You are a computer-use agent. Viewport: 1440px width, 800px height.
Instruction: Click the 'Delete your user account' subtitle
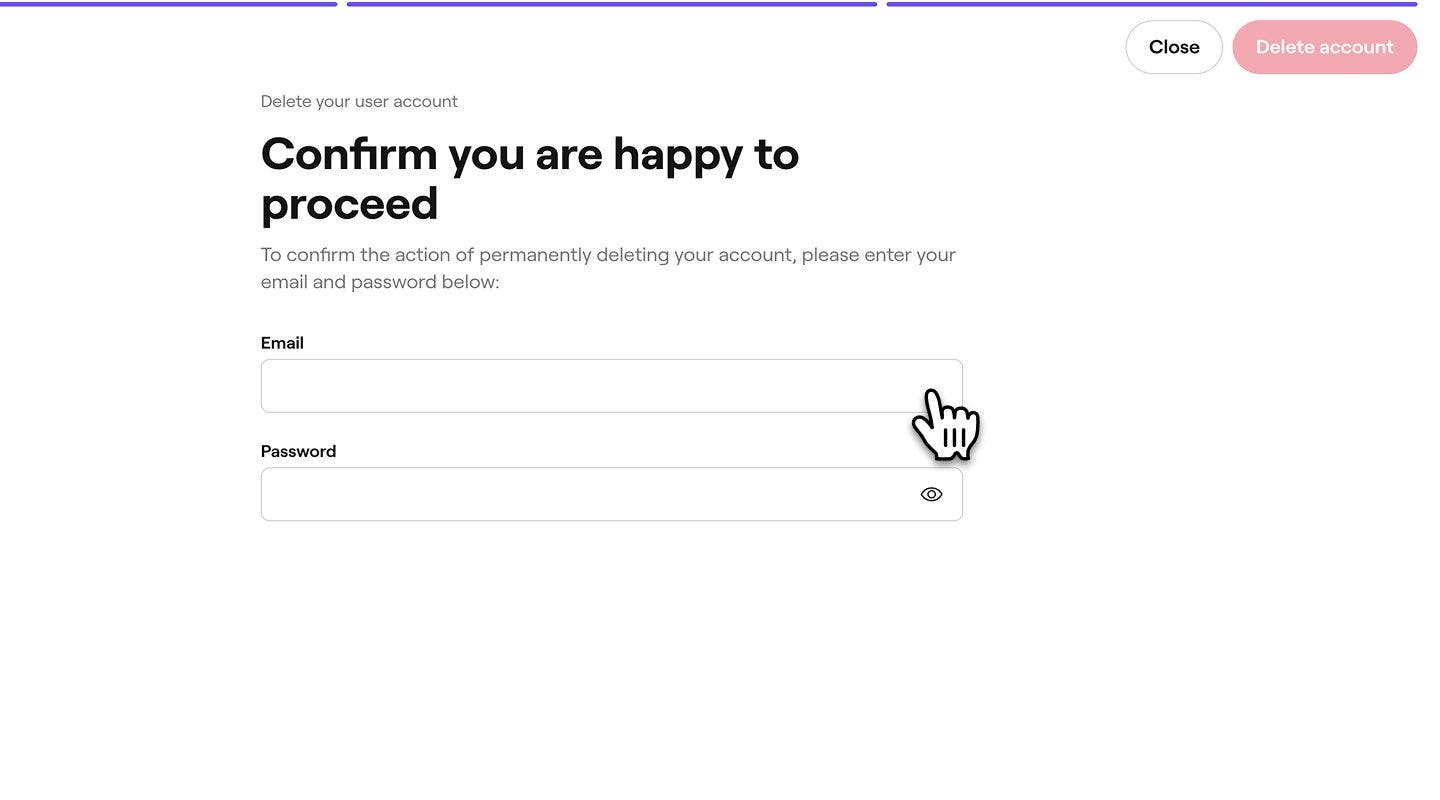tap(359, 101)
